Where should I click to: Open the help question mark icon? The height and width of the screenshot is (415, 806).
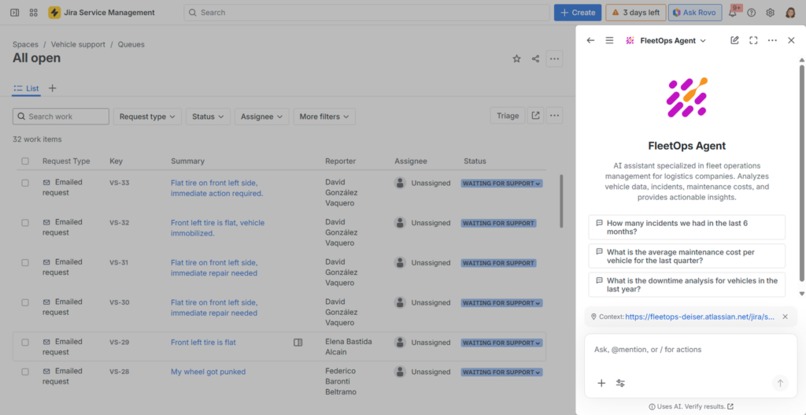coord(752,12)
